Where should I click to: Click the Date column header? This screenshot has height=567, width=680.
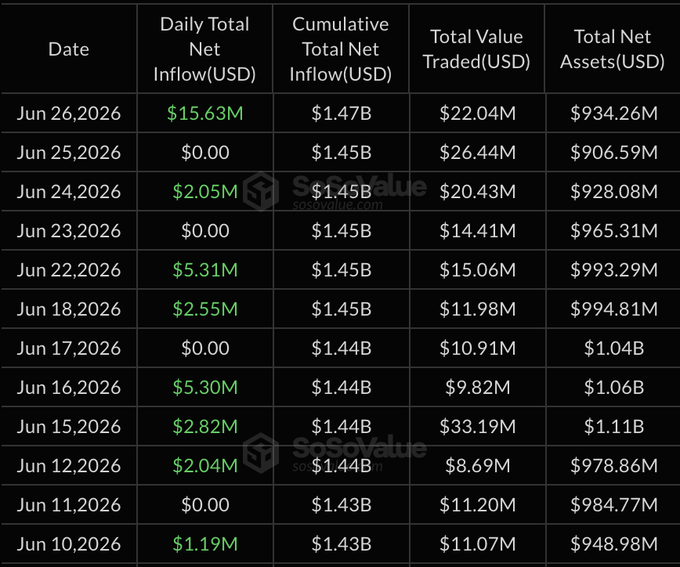click(x=69, y=49)
